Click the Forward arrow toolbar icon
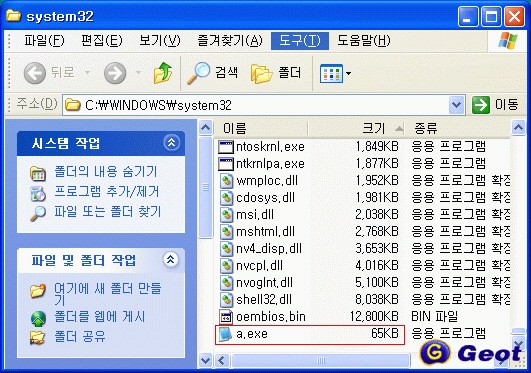The image size is (531, 373). 115,73
